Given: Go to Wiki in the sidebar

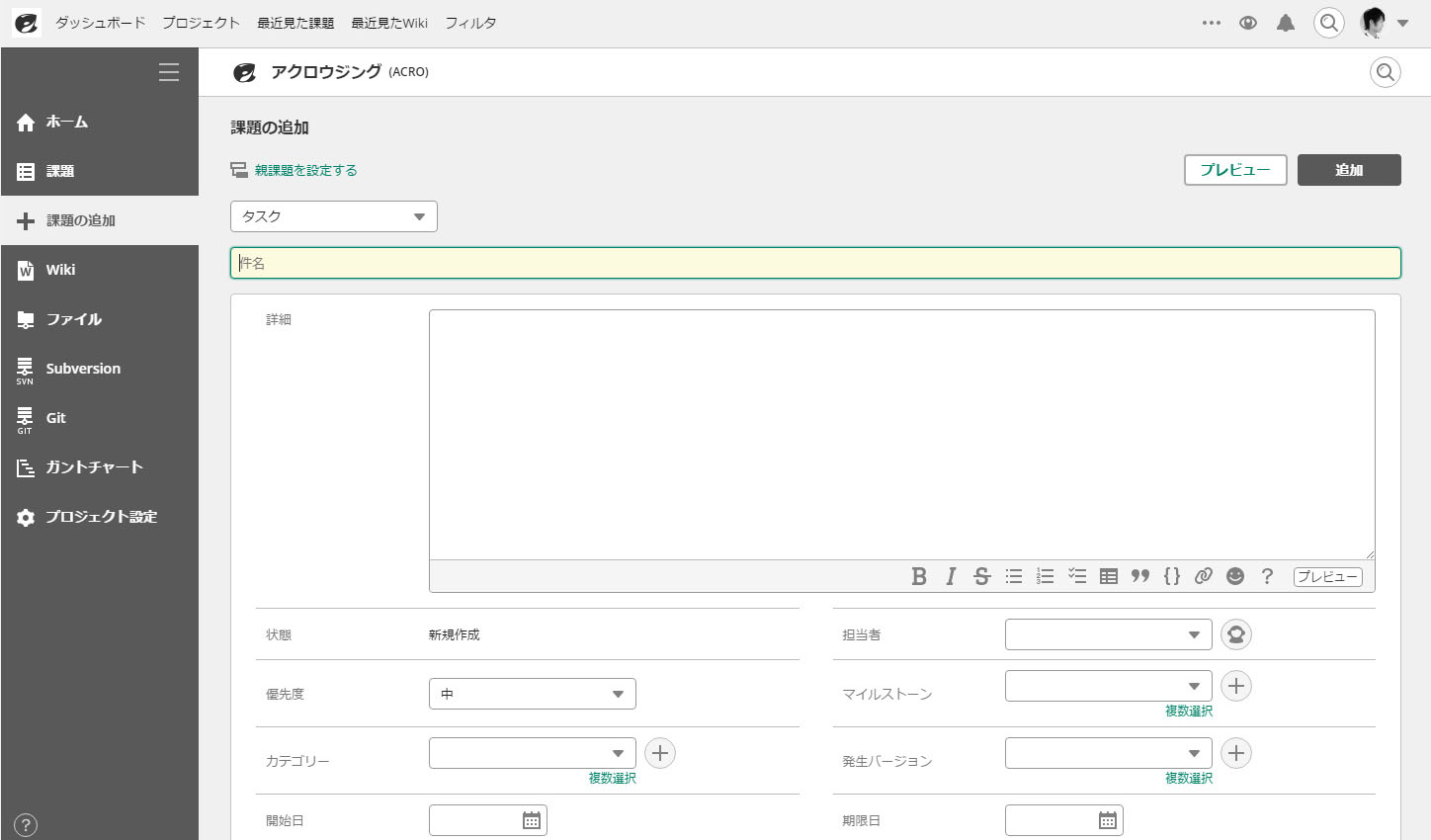Looking at the screenshot, I should point(60,270).
